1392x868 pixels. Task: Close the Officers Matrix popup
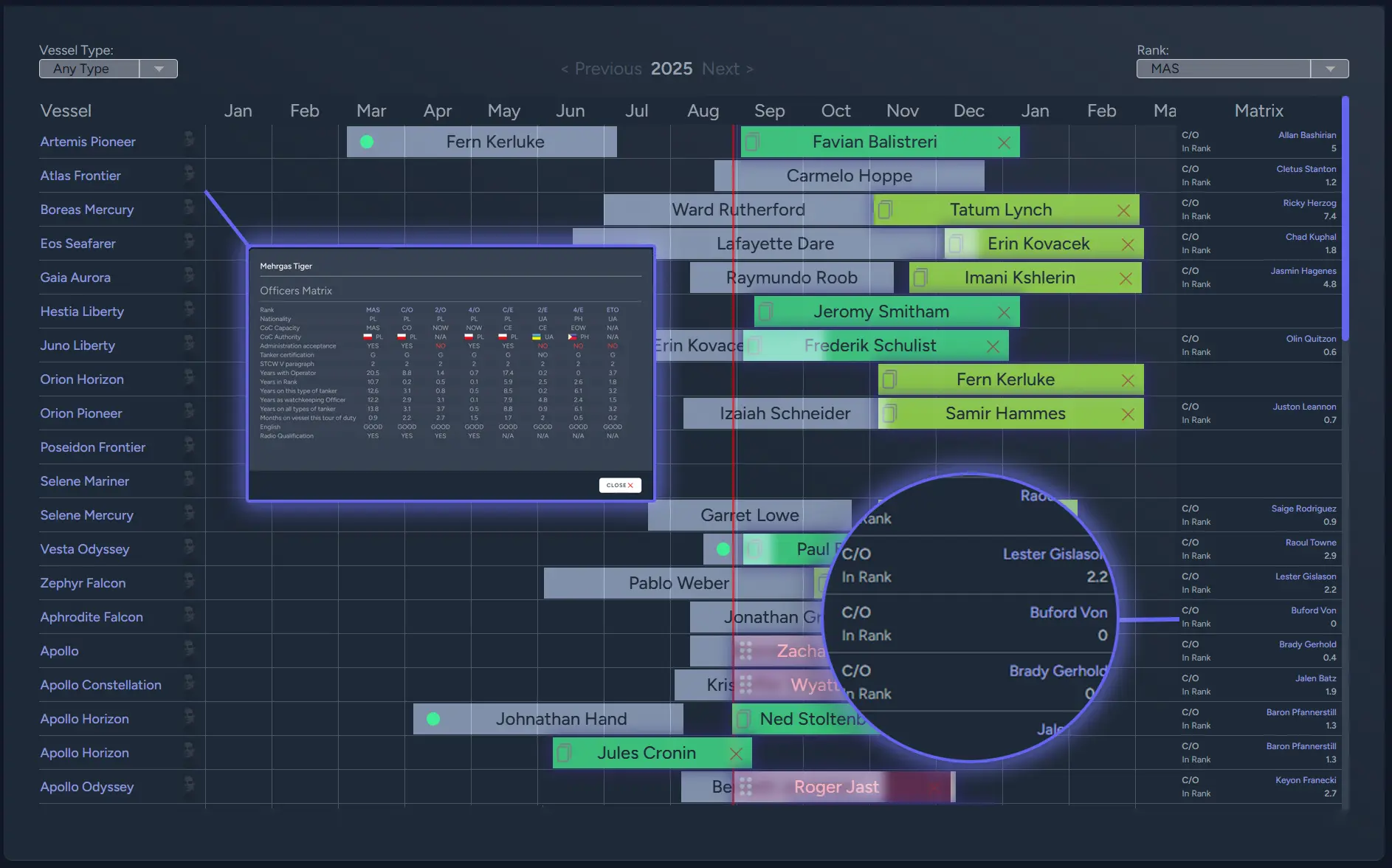[619, 485]
